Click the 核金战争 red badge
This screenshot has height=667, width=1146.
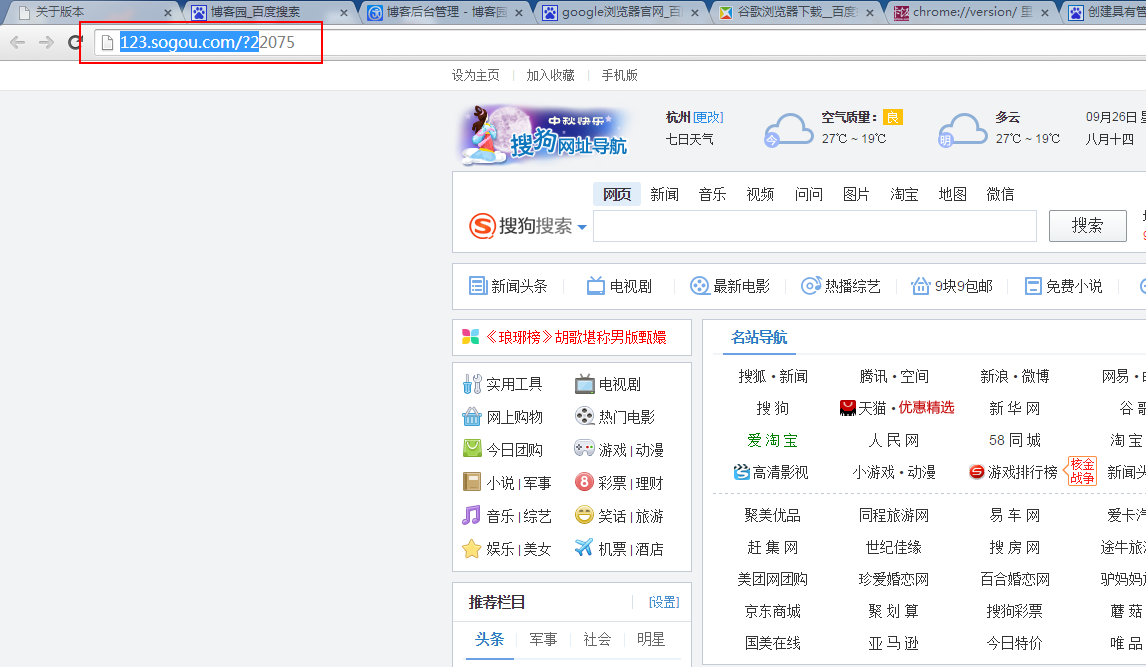pyautogui.click(x=1082, y=471)
